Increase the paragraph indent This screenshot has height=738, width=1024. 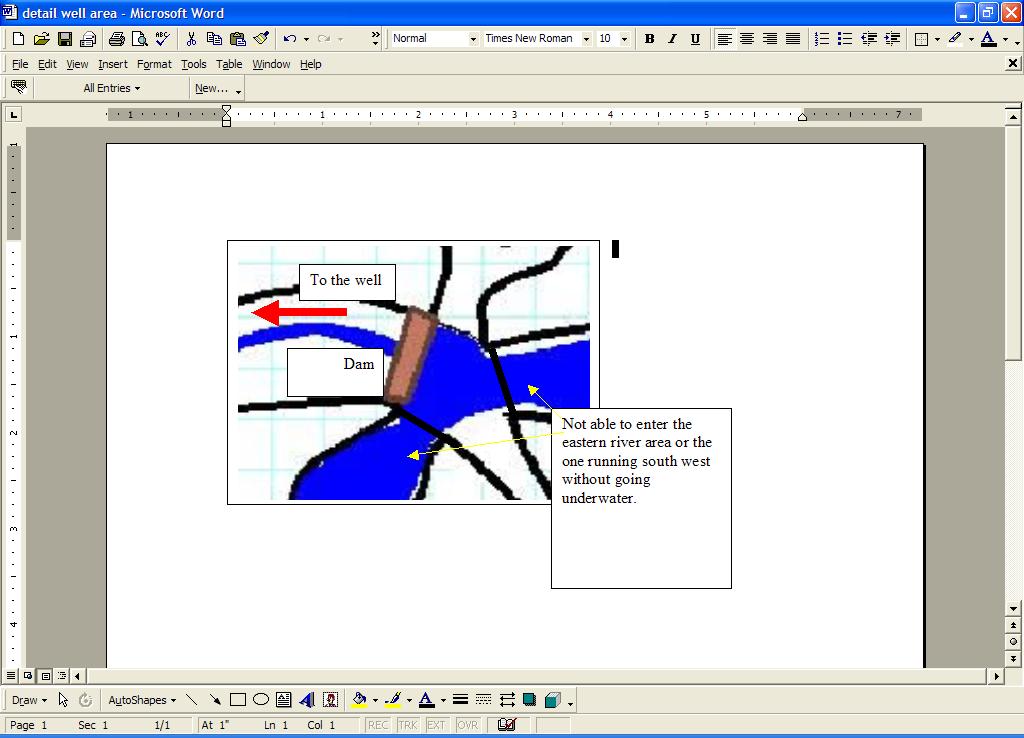891,39
